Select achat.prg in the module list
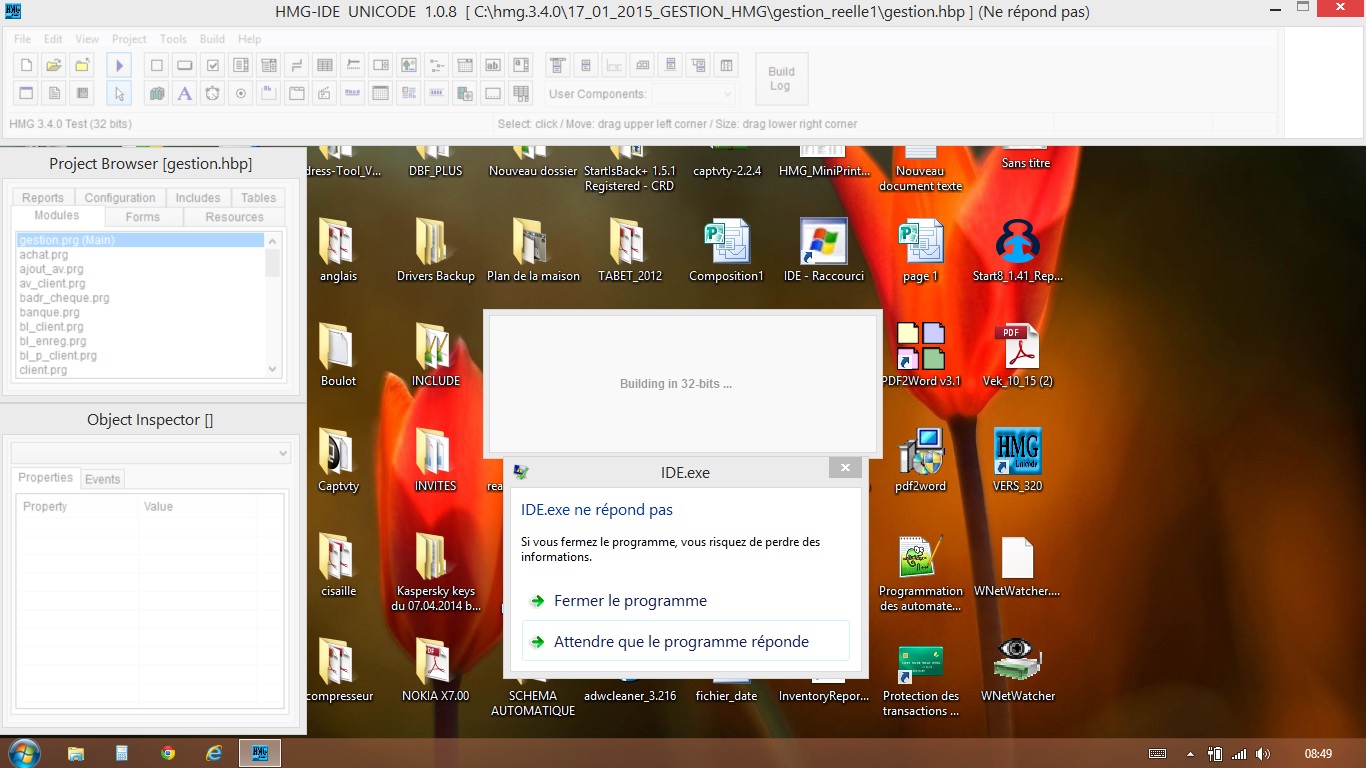The image size is (1366, 768). point(44,255)
